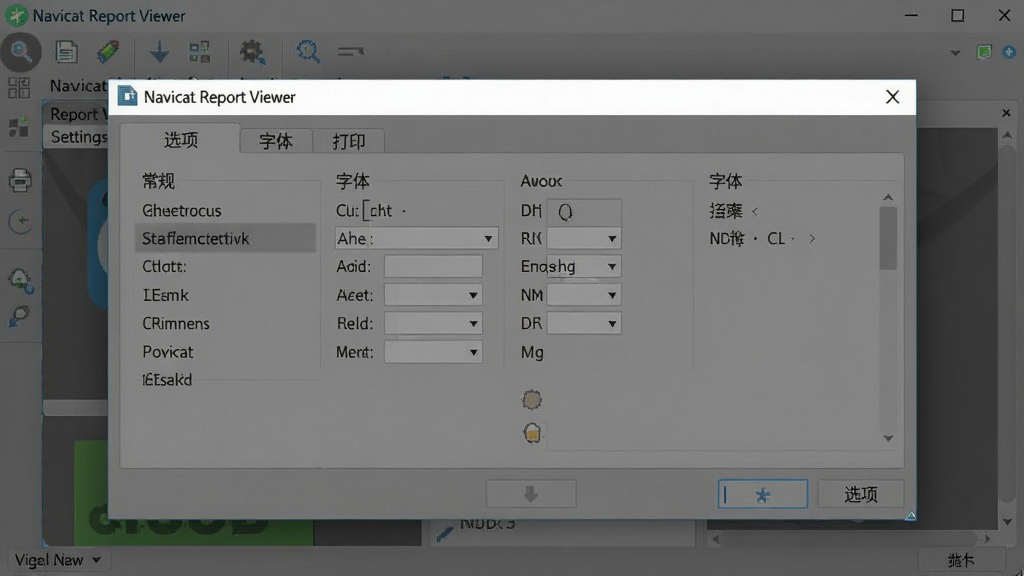Open the NM dropdown
Image resolution: width=1024 pixels, height=576 pixels.
[584, 295]
